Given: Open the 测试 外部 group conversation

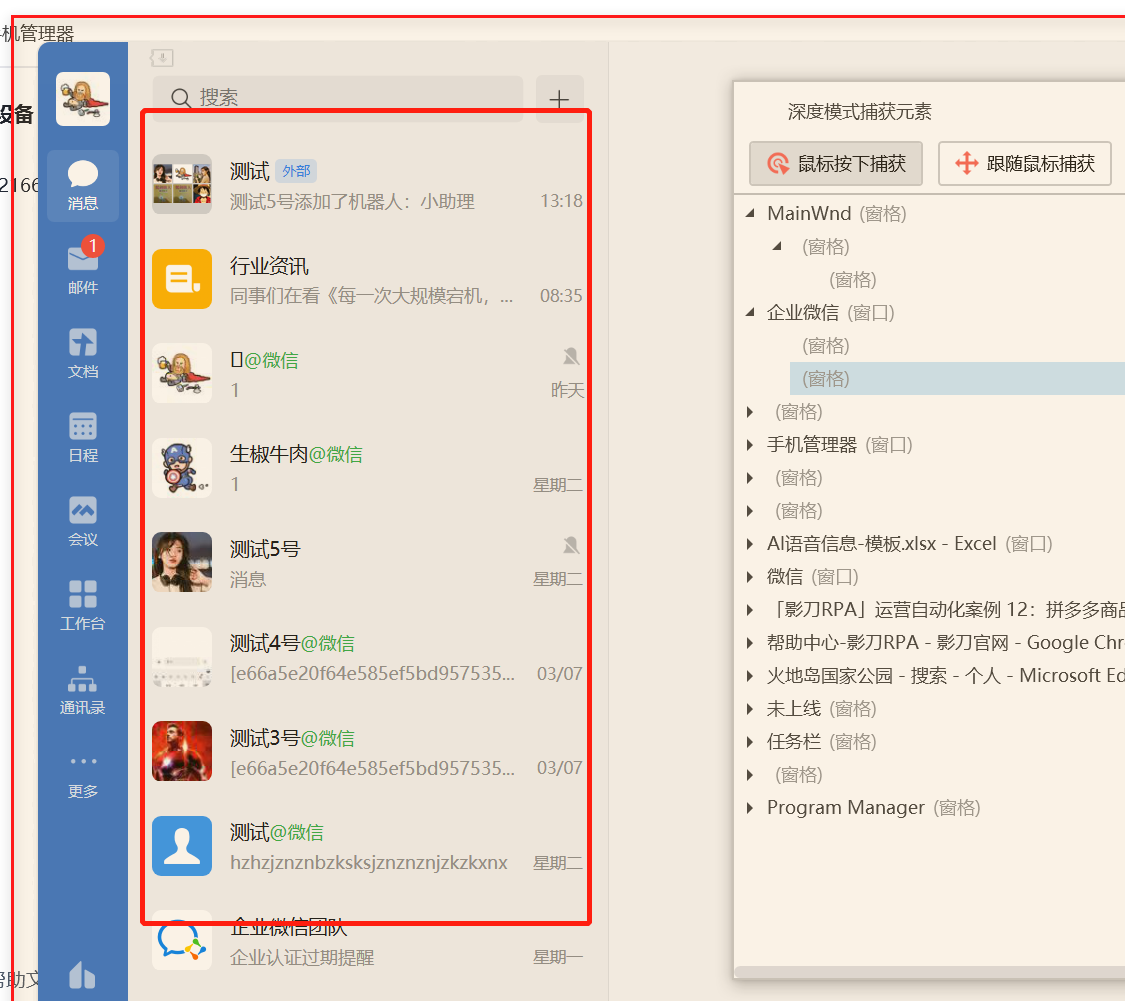Looking at the screenshot, I should tap(367, 184).
